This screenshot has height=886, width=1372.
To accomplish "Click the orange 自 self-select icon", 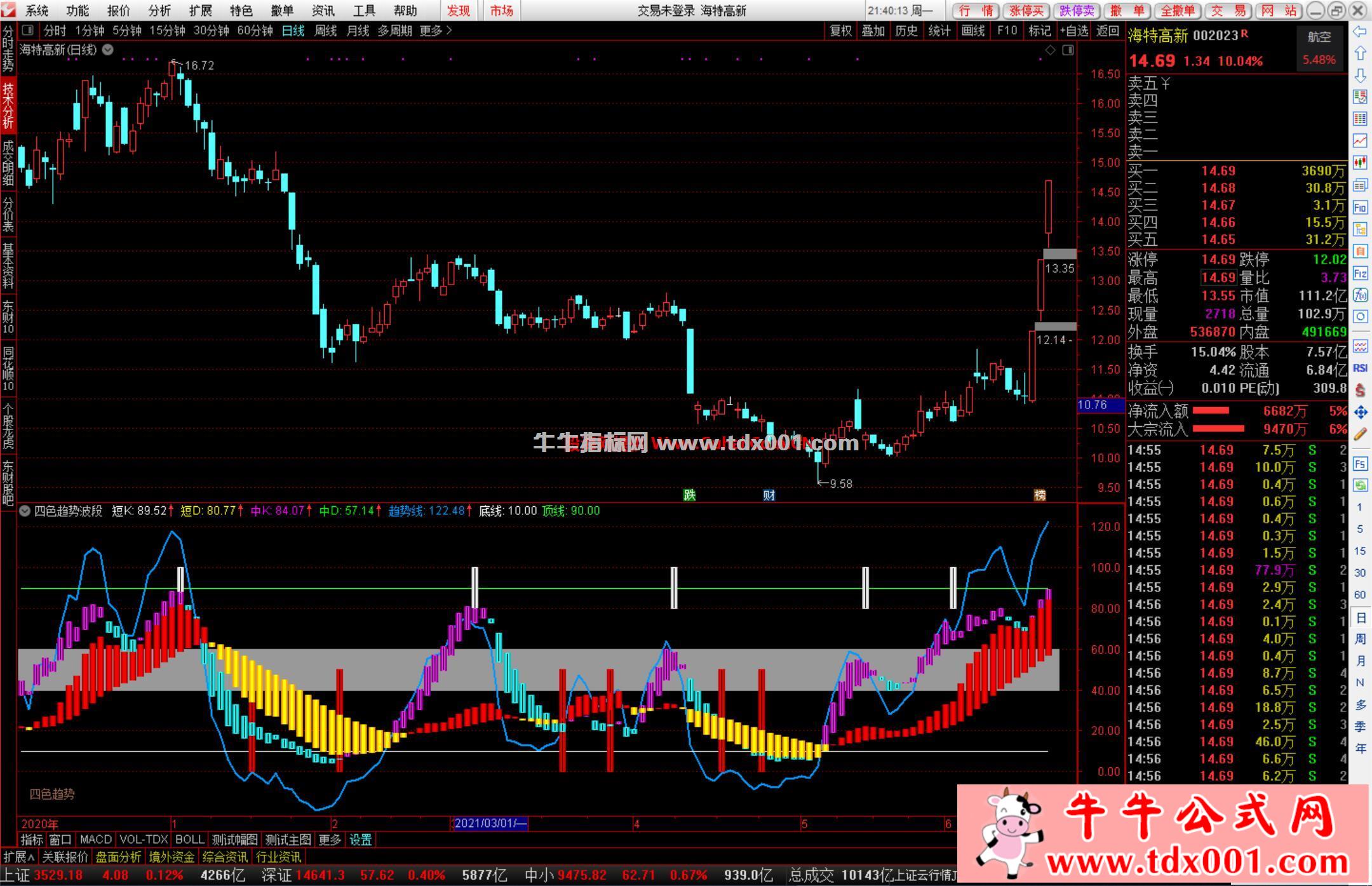I will point(1360,251).
